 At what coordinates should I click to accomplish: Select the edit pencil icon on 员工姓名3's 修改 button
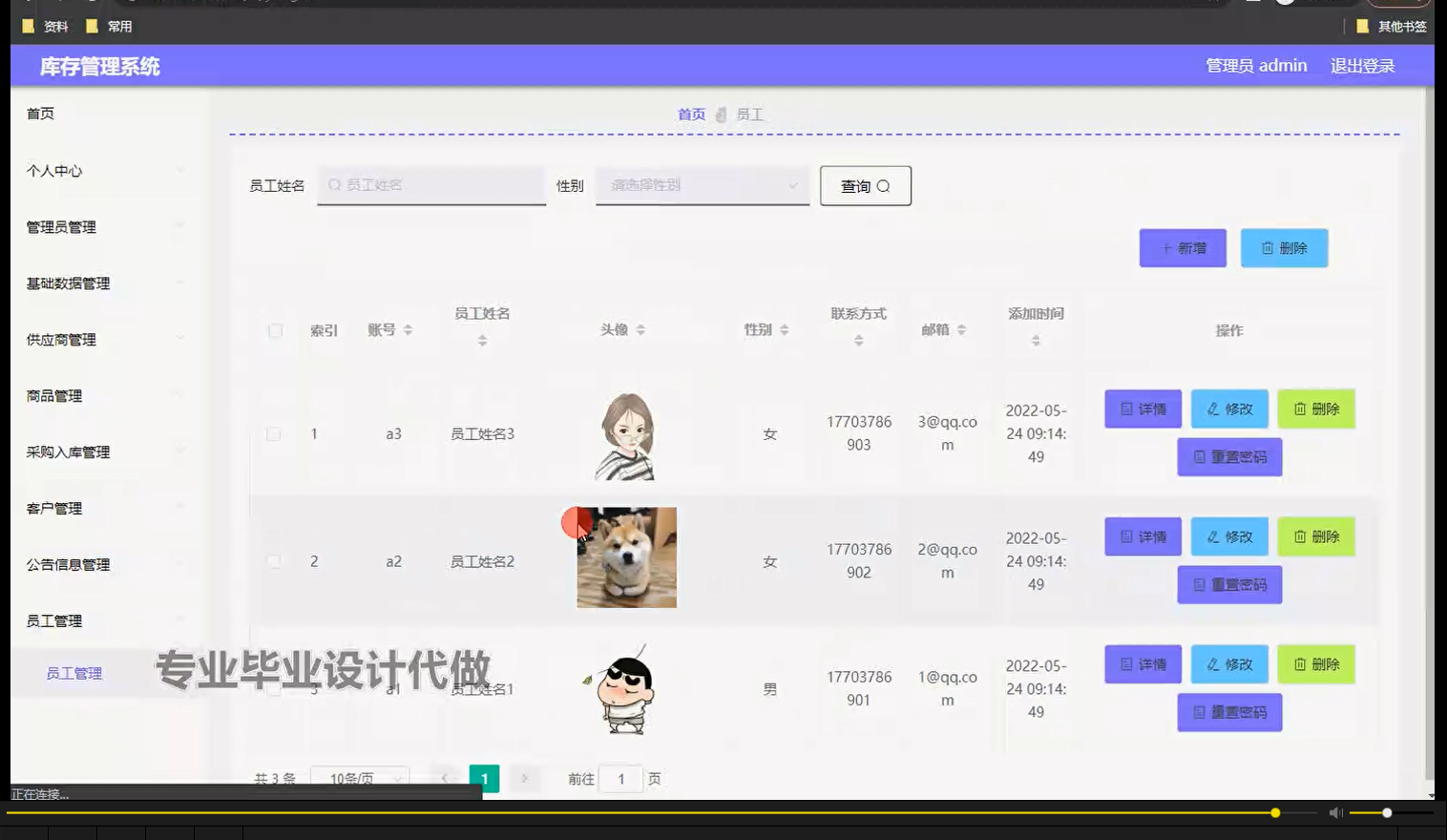click(x=1212, y=409)
